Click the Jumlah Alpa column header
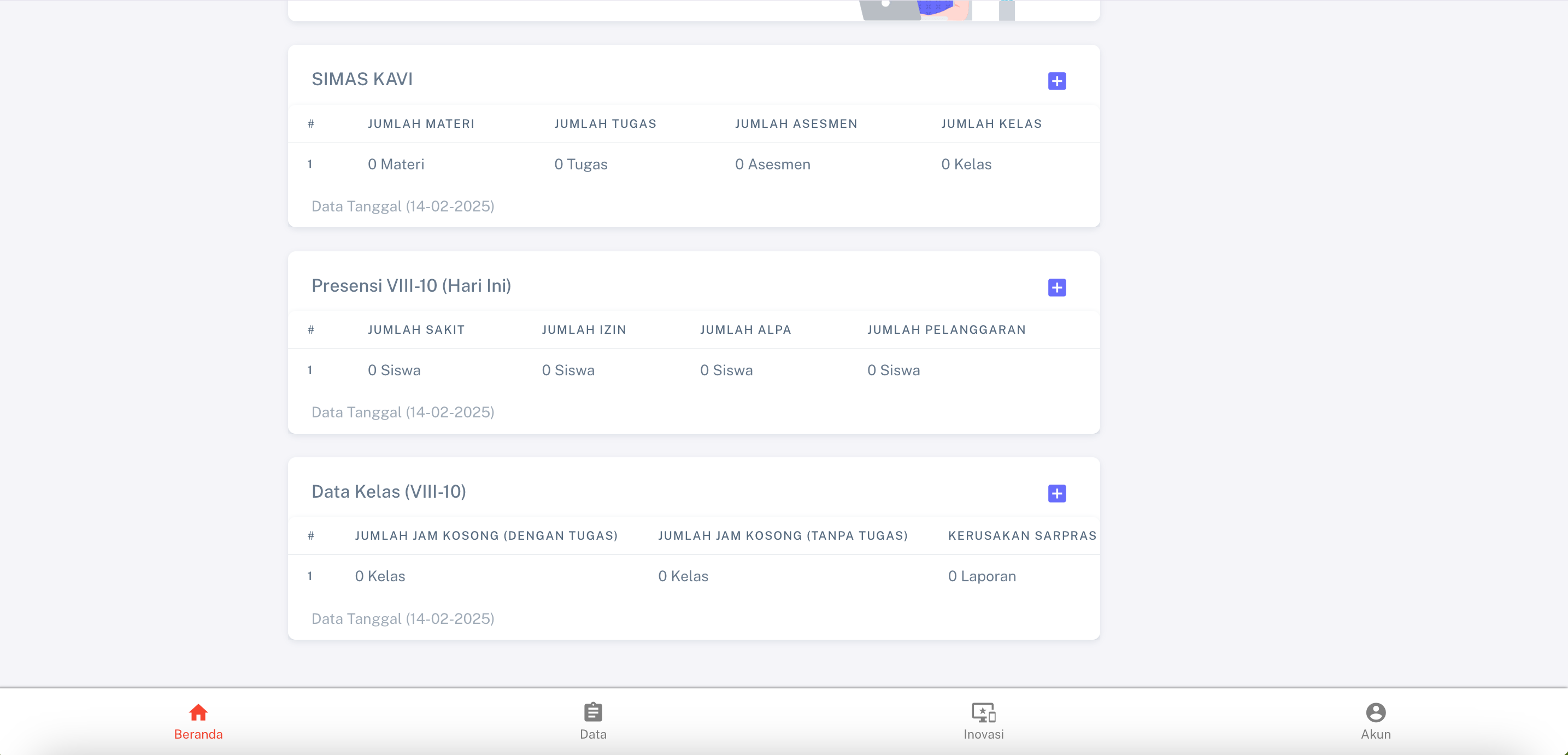 click(745, 330)
